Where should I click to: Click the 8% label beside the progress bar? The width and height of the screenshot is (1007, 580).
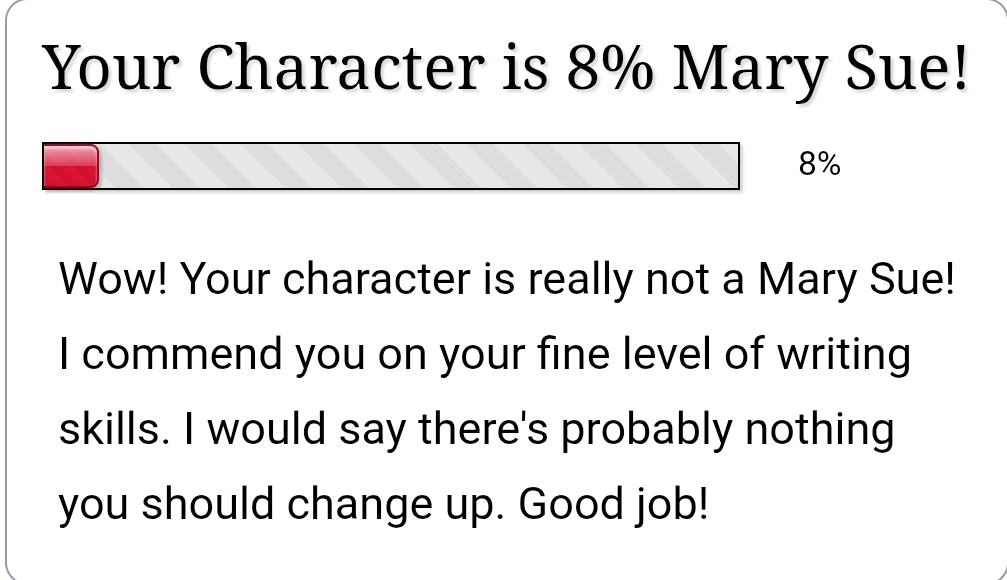pyautogui.click(x=819, y=164)
